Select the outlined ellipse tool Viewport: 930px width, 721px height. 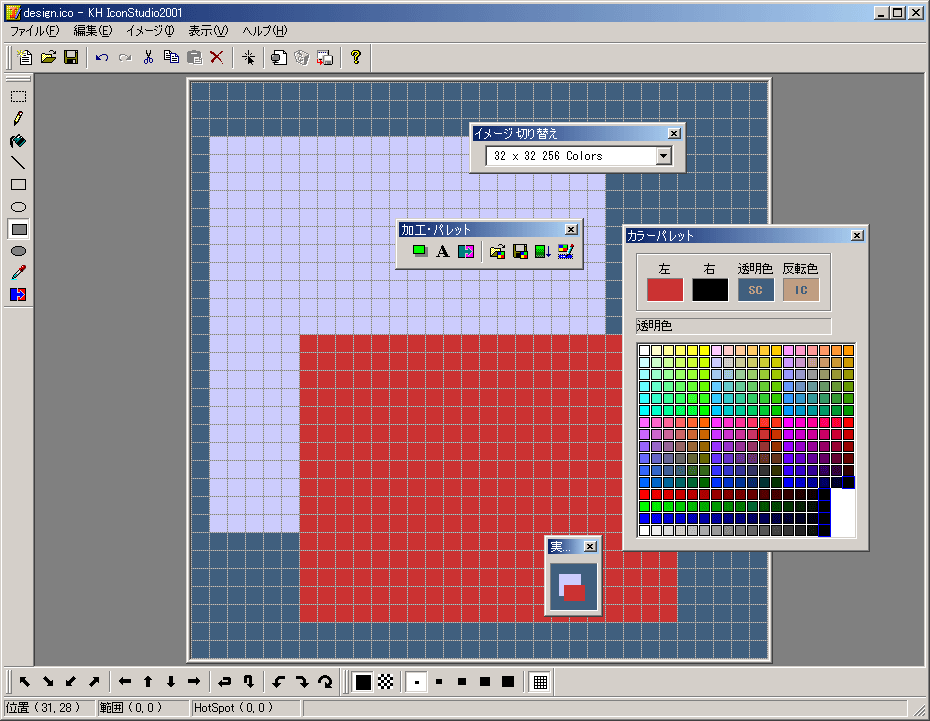[18, 207]
